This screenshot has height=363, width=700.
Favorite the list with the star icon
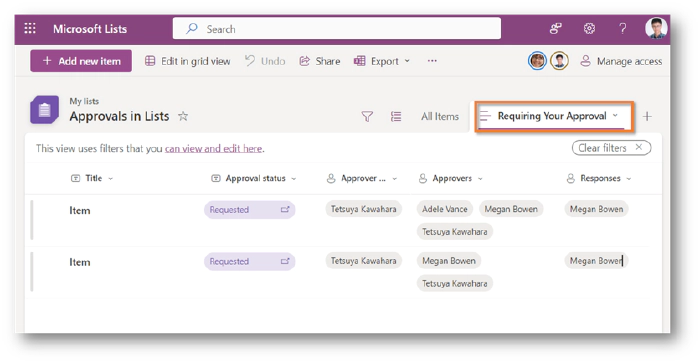point(183,117)
